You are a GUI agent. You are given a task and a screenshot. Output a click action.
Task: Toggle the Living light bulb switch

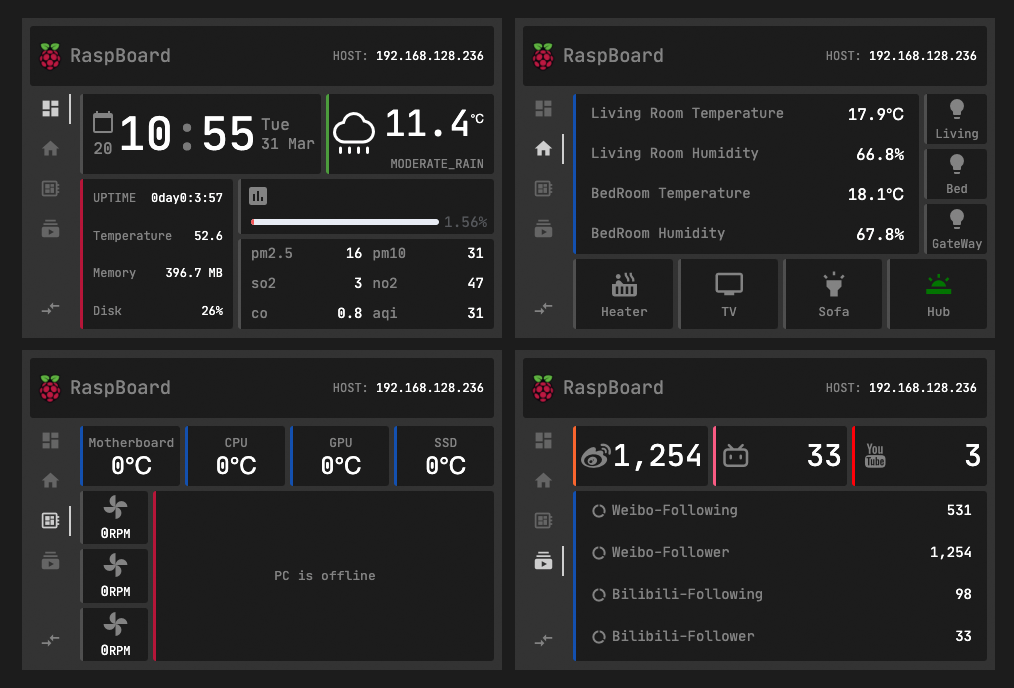point(956,110)
